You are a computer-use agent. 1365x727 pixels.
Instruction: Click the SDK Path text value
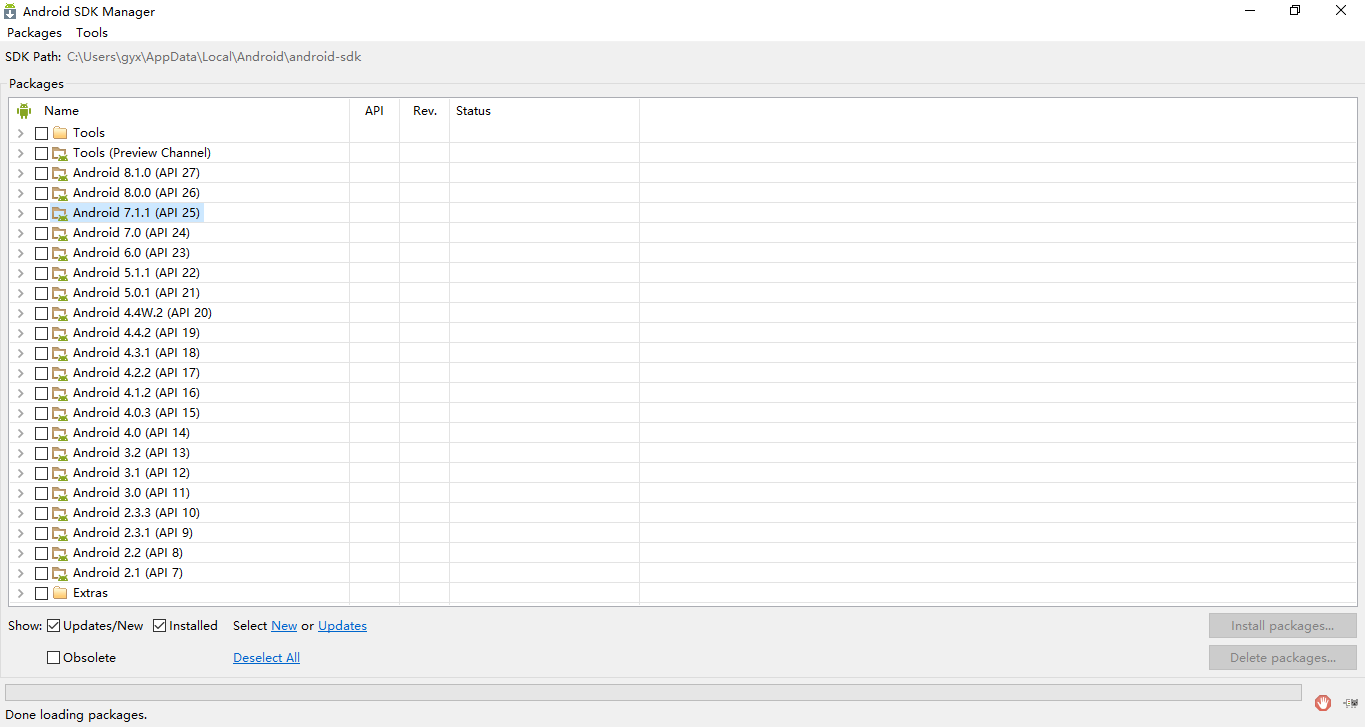[214, 57]
